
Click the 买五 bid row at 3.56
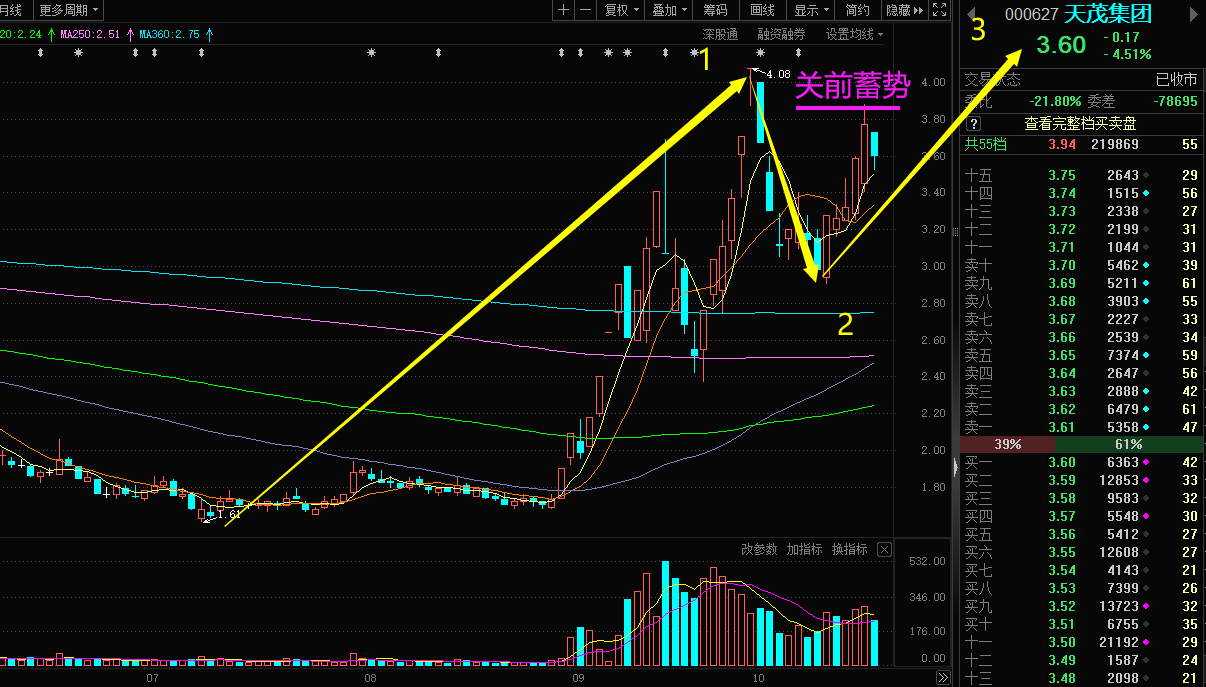1080,534
